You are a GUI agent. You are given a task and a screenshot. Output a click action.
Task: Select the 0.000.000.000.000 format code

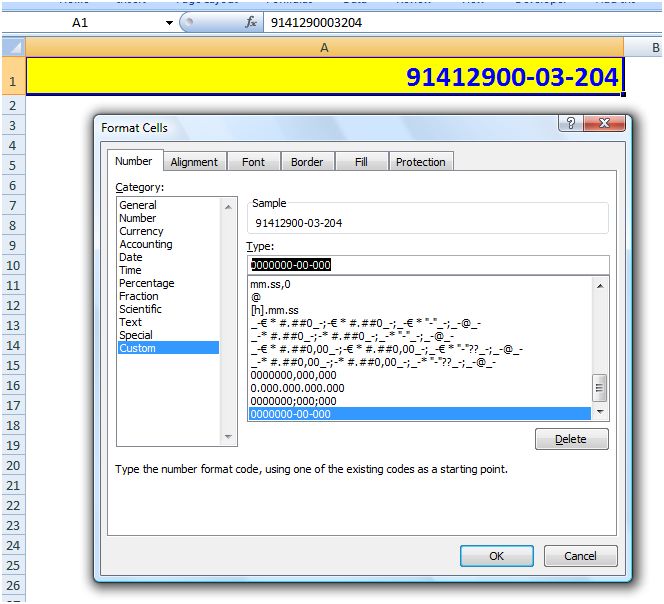[297, 388]
